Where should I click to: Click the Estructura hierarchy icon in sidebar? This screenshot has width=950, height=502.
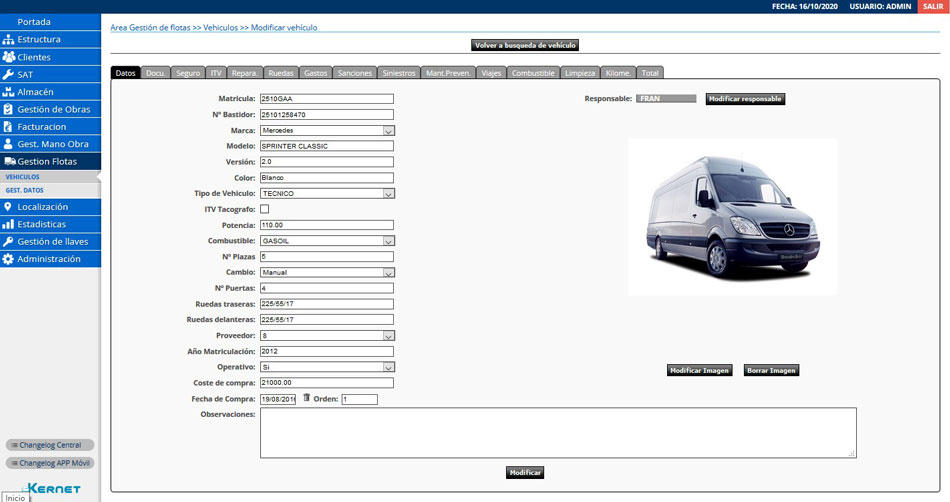pos(9,39)
